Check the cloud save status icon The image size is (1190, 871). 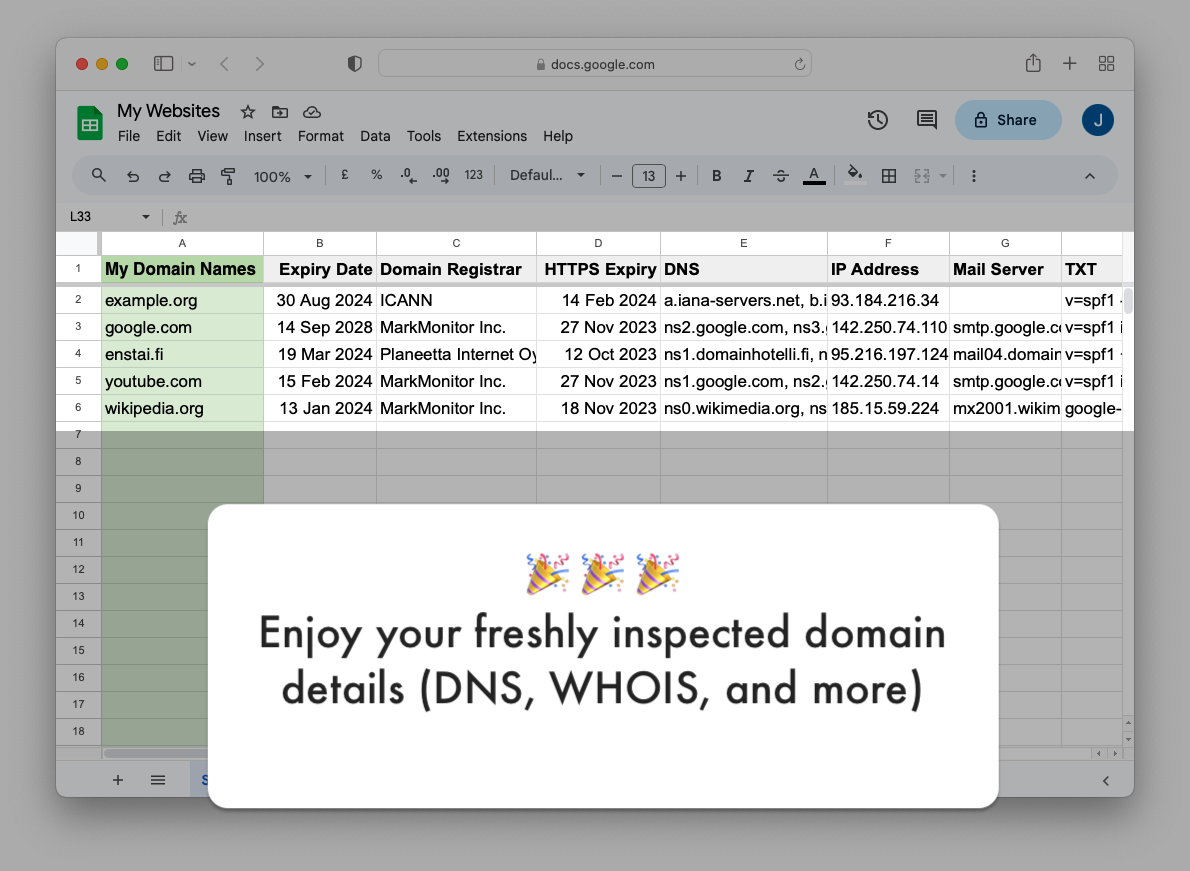pos(312,112)
